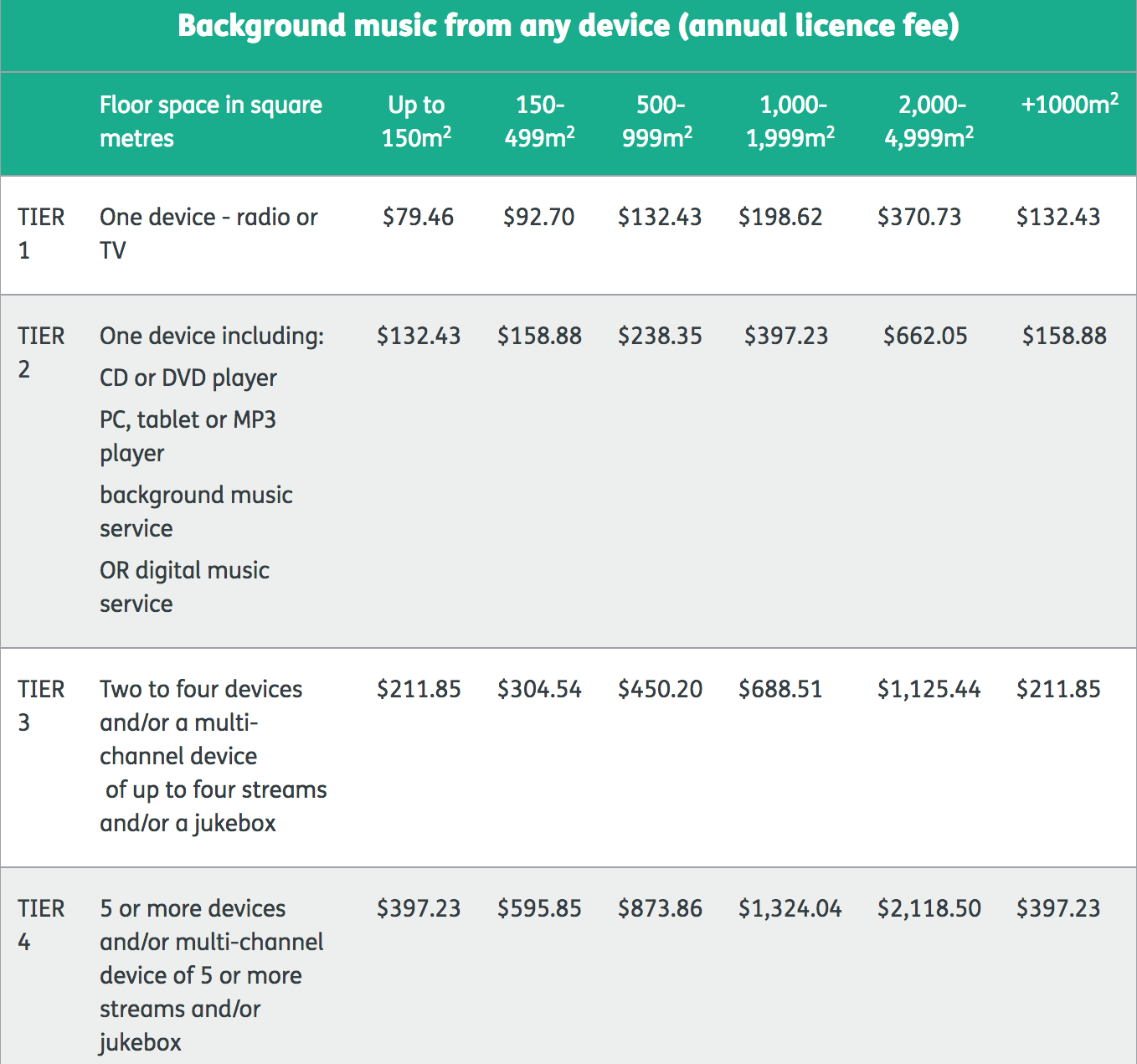Select the 'TIER 3' row label
The image size is (1137, 1064).
point(40,706)
